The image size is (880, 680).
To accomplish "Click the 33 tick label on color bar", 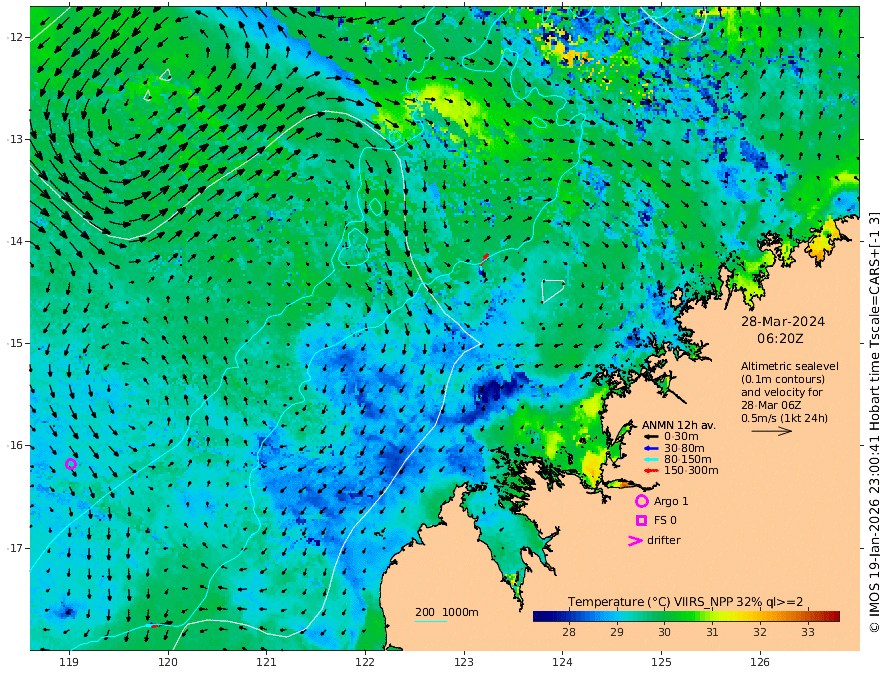I will [808, 632].
